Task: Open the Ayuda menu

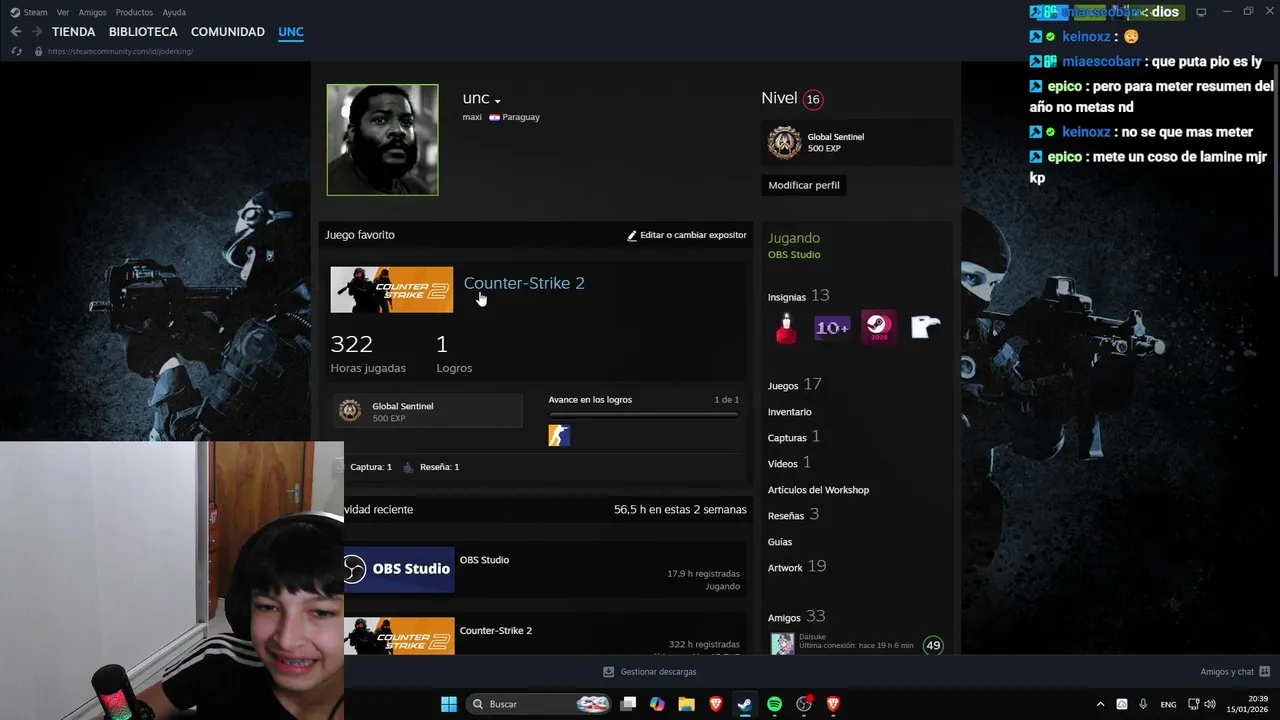Action: tap(174, 12)
